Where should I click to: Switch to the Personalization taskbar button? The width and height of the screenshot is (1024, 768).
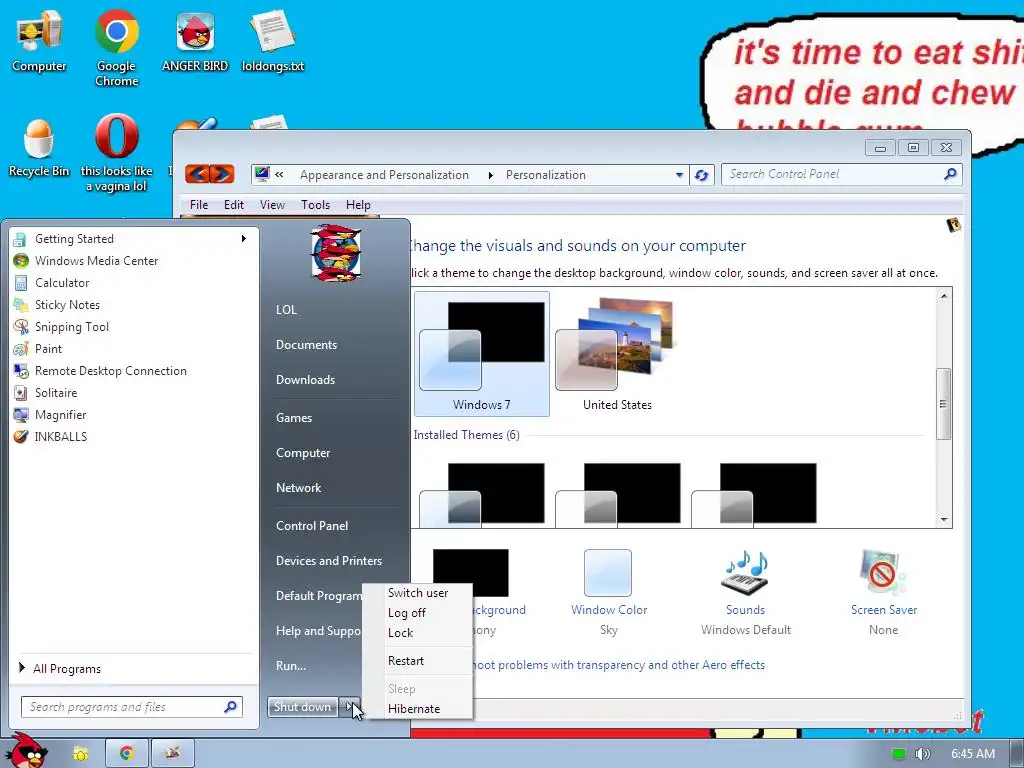(x=172, y=754)
